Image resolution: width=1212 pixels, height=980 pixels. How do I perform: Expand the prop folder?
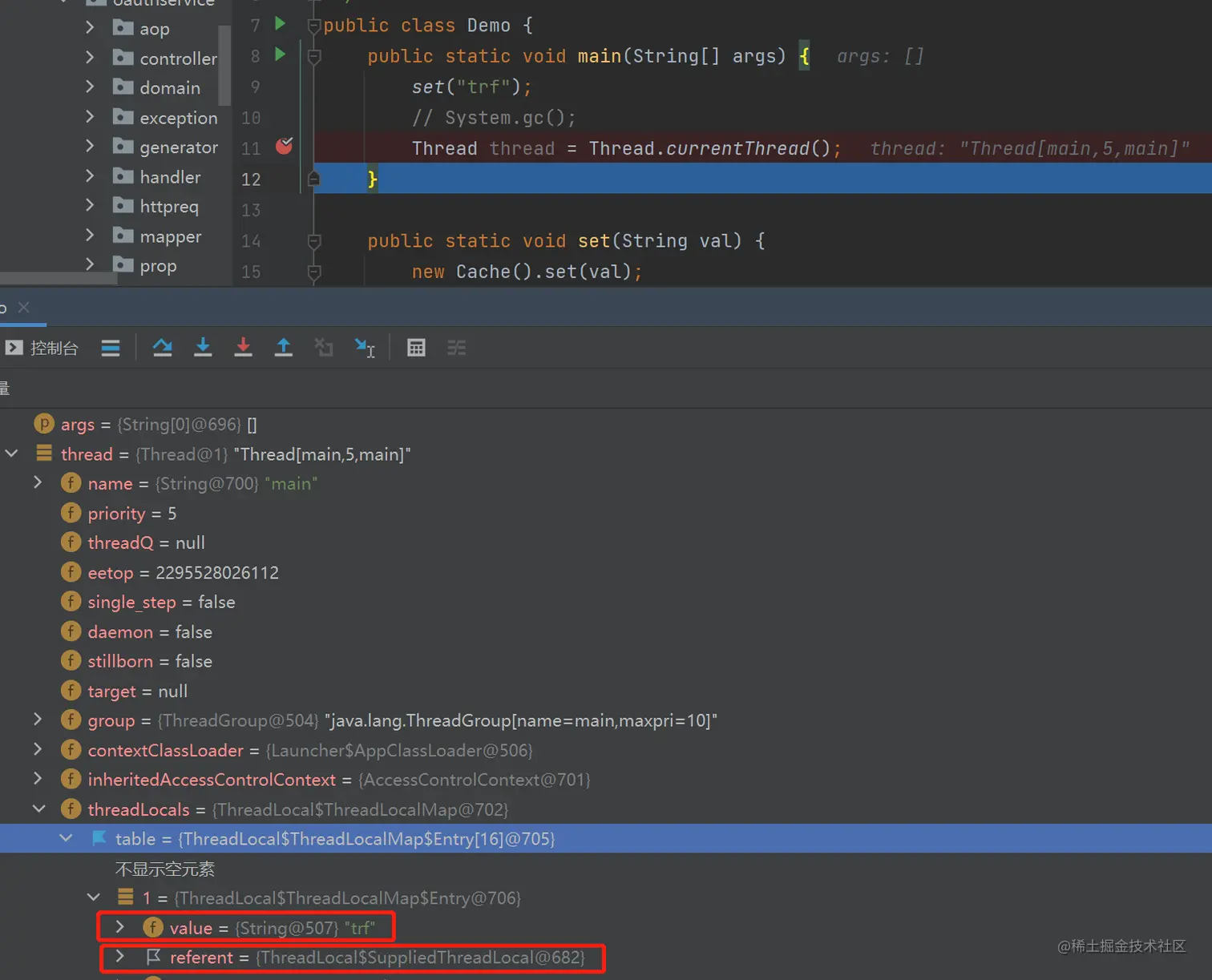[x=90, y=264]
